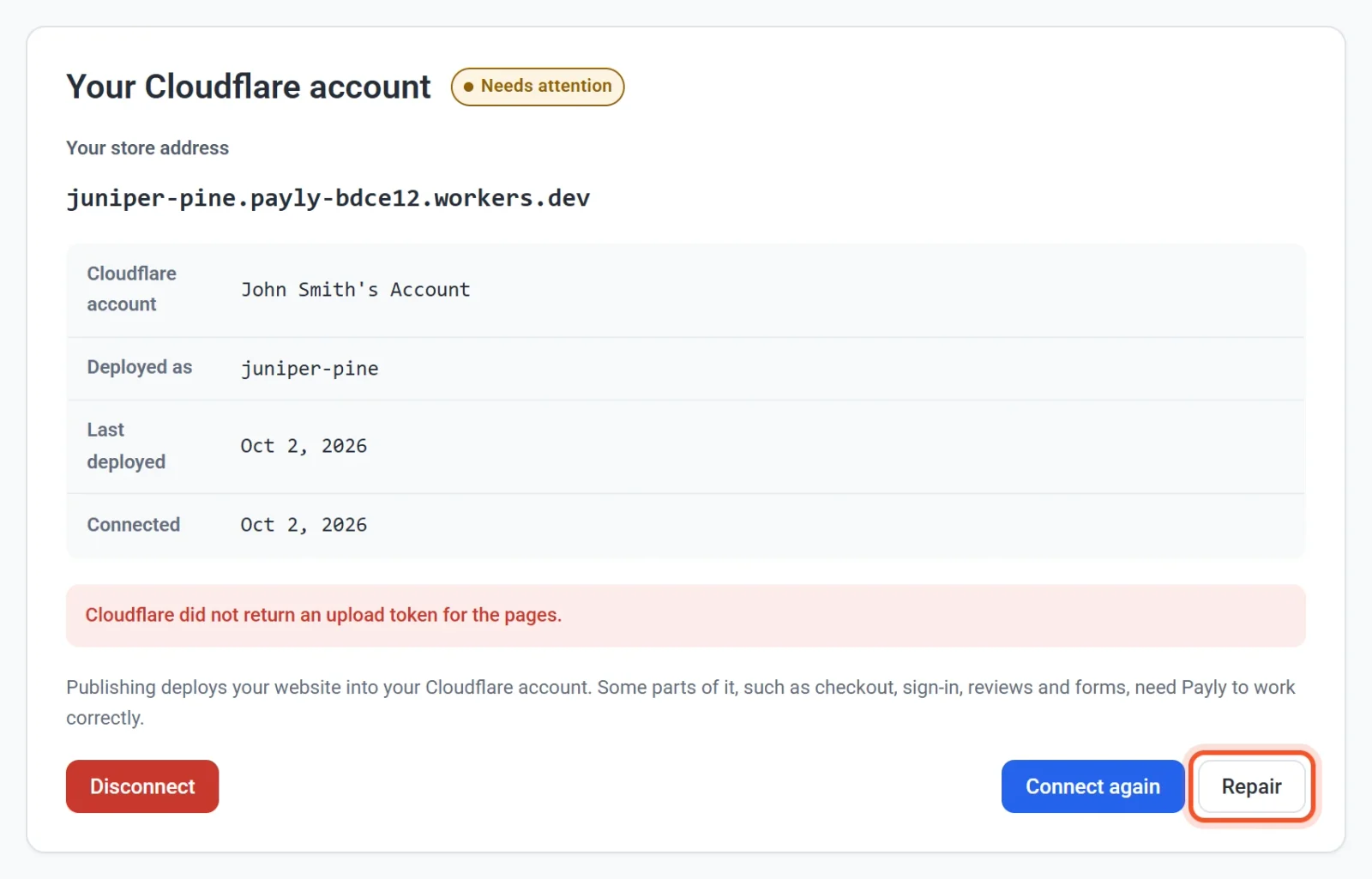Click the Repair button
The width and height of the screenshot is (1372, 879).
coord(1251,786)
